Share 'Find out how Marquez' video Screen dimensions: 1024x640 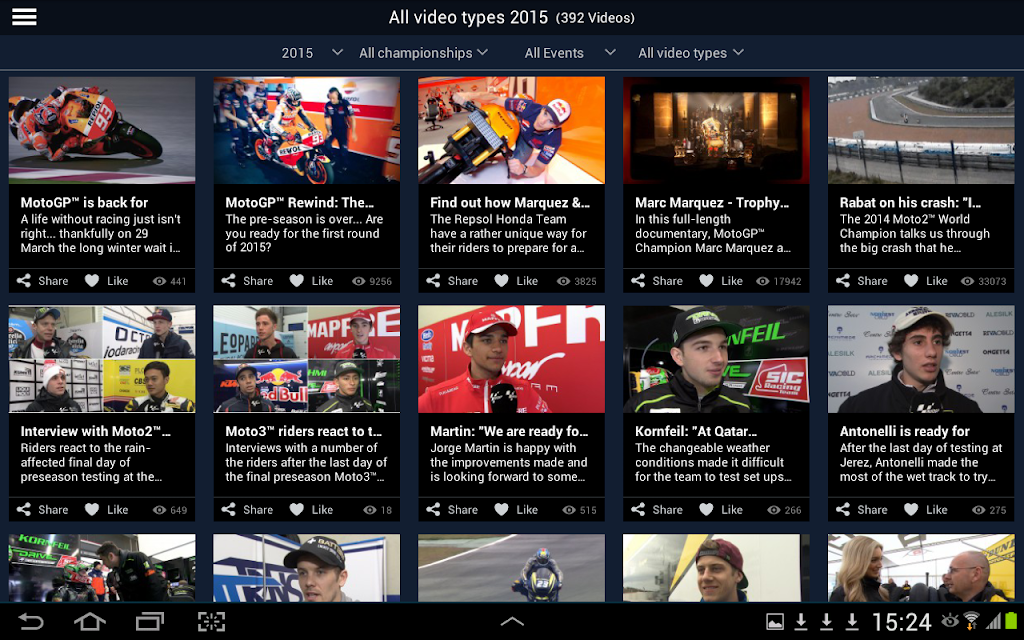click(x=452, y=281)
